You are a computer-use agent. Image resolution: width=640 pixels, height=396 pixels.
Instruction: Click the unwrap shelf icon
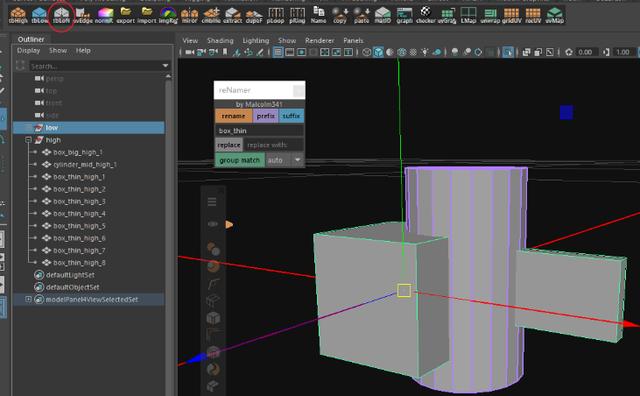(490, 15)
